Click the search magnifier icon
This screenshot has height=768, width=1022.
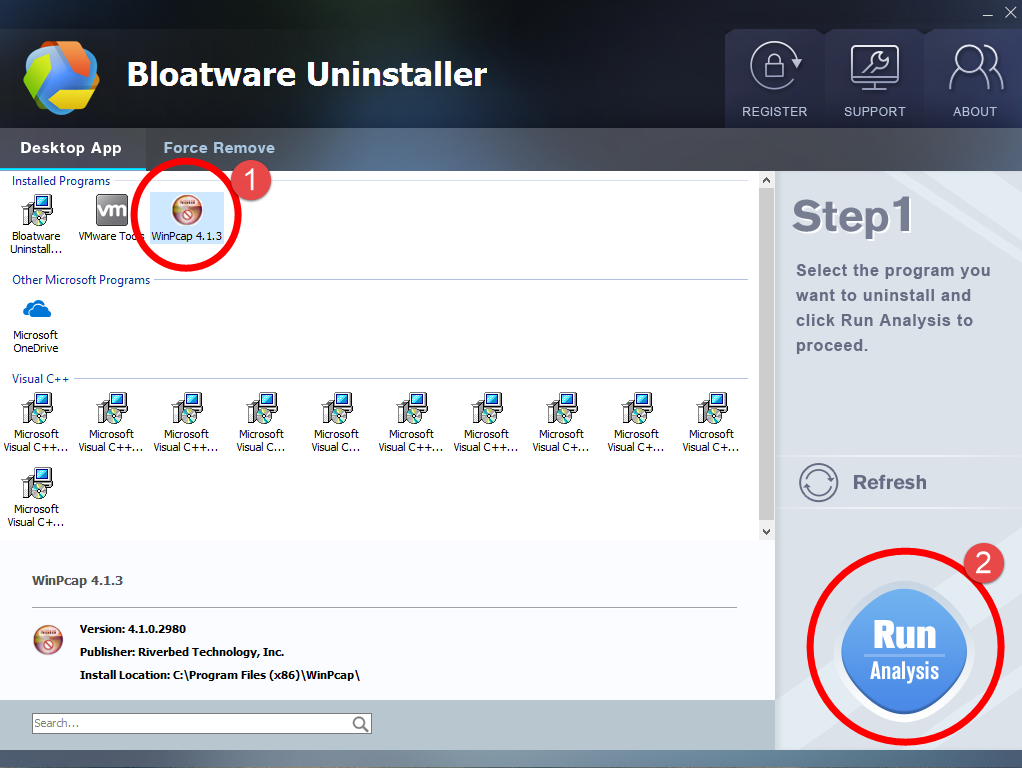point(360,724)
